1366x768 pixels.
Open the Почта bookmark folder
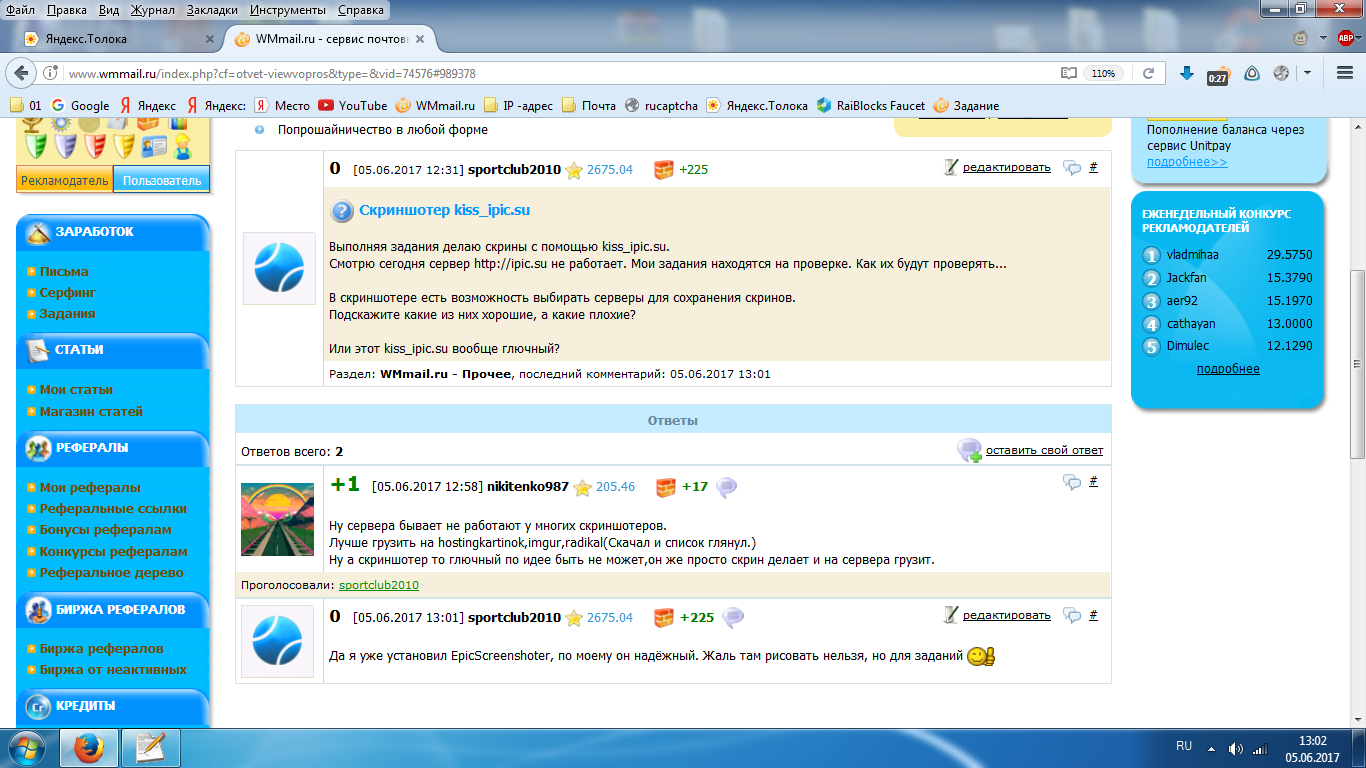(x=588, y=105)
